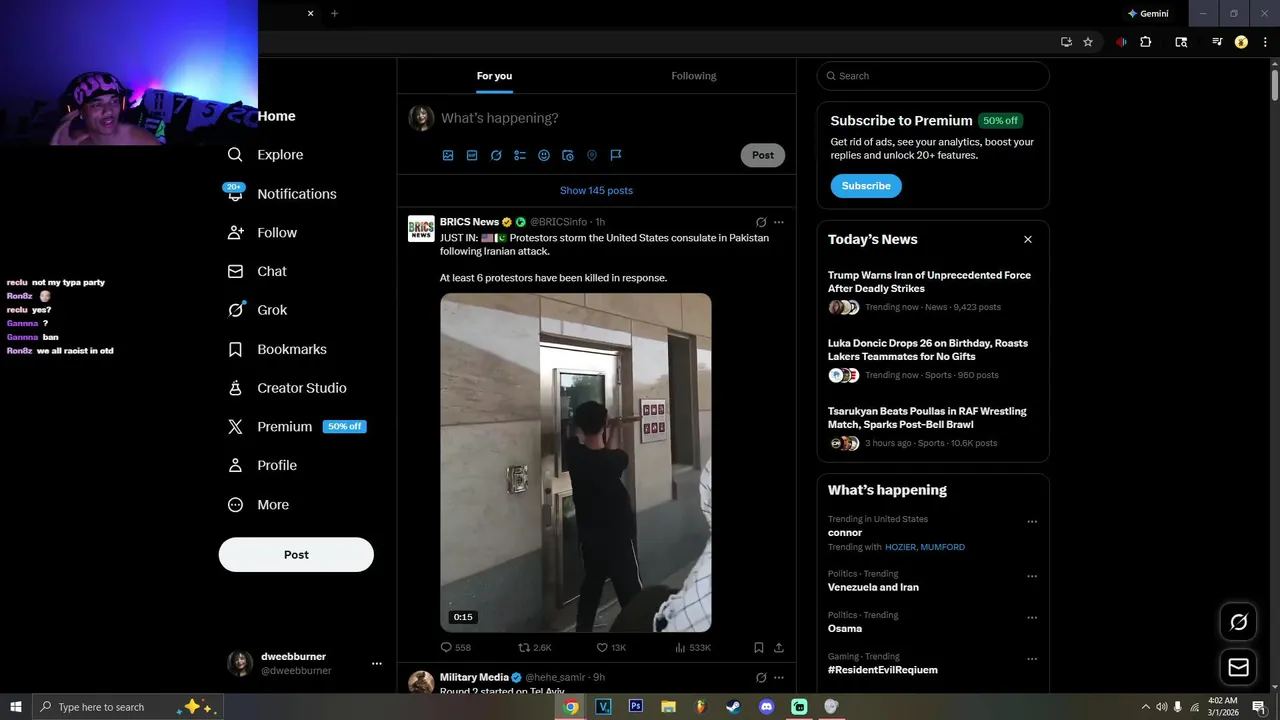Click the Search box
1280x720 pixels.
[x=933, y=76]
